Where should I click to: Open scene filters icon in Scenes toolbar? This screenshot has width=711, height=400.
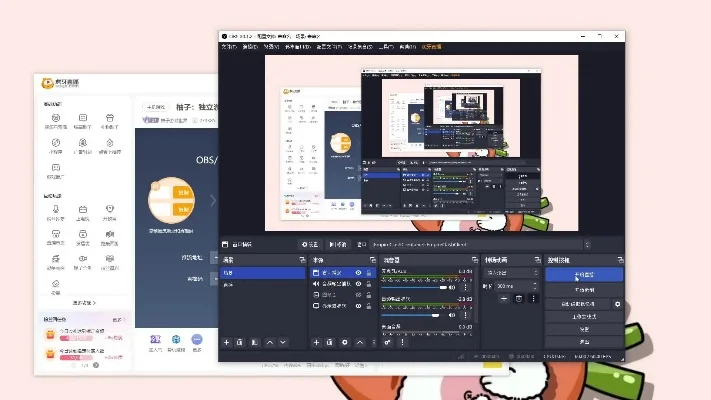coord(255,342)
